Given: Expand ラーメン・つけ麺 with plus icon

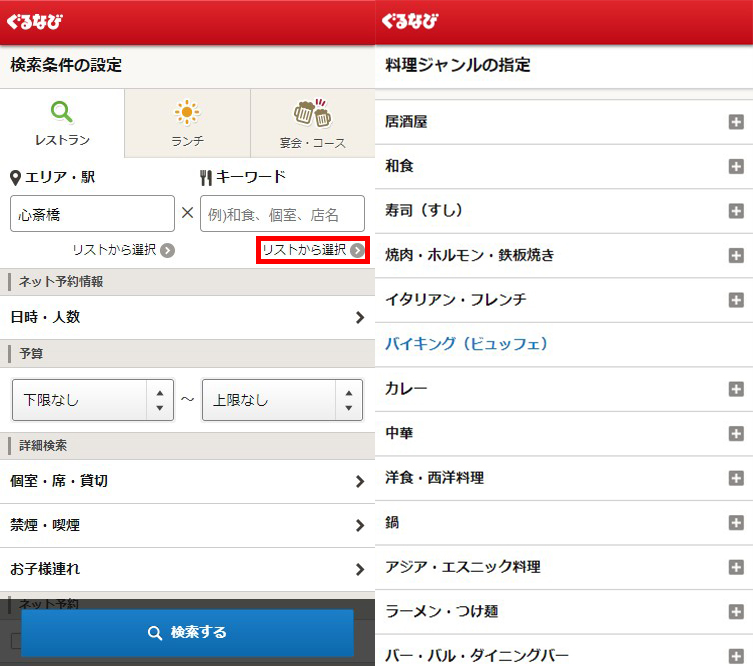Looking at the screenshot, I should click(x=736, y=612).
